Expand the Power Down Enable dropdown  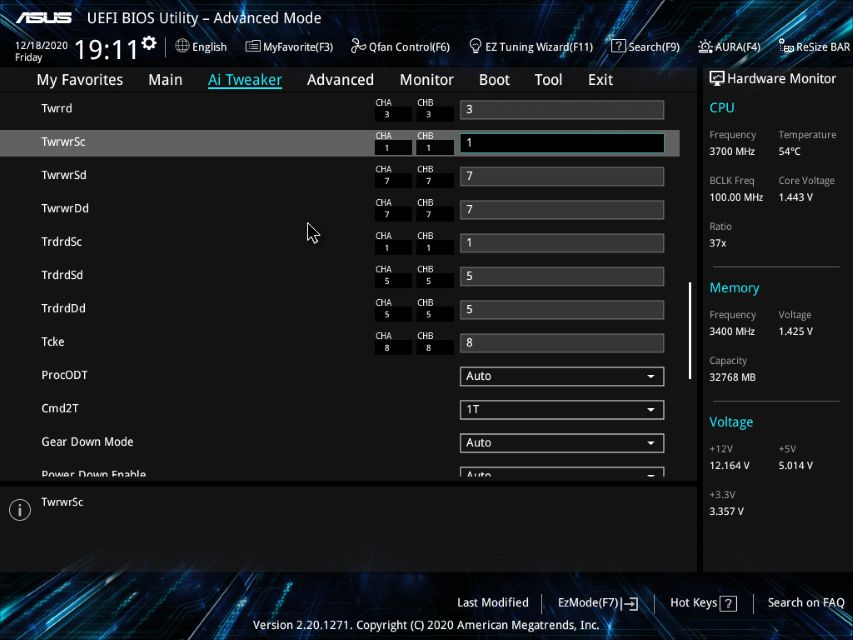[x=561, y=472]
